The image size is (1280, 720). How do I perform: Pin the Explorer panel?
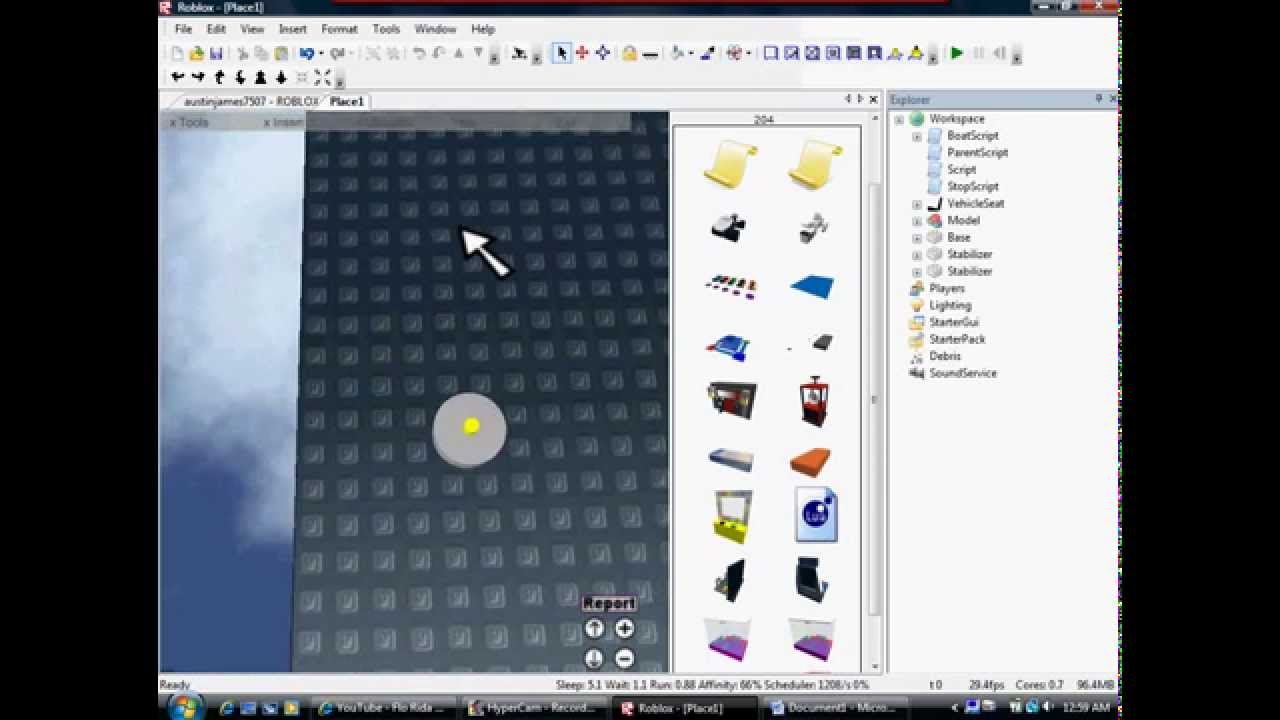click(x=1098, y=99)
